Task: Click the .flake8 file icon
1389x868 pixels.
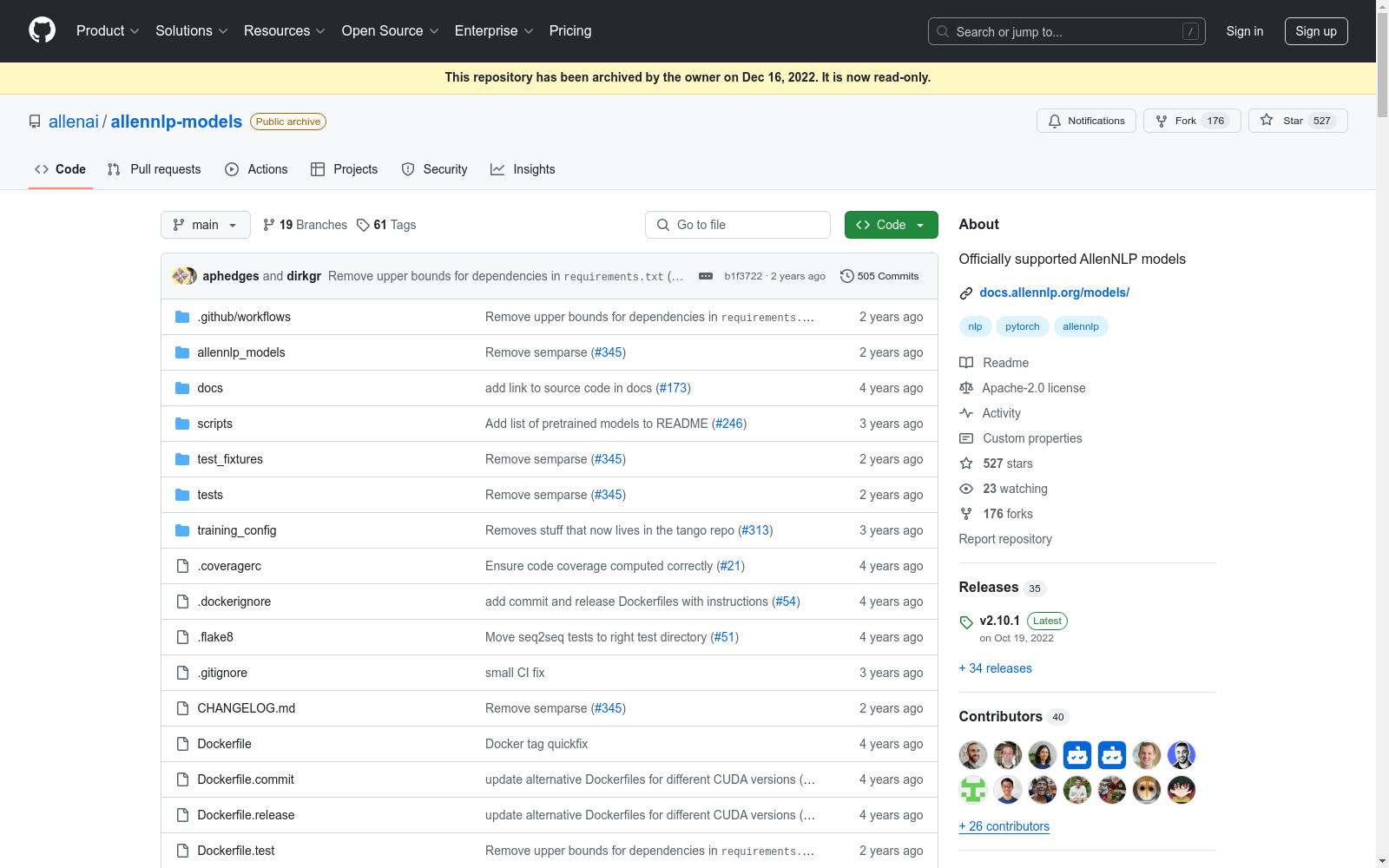Action: tap(182, 637)
